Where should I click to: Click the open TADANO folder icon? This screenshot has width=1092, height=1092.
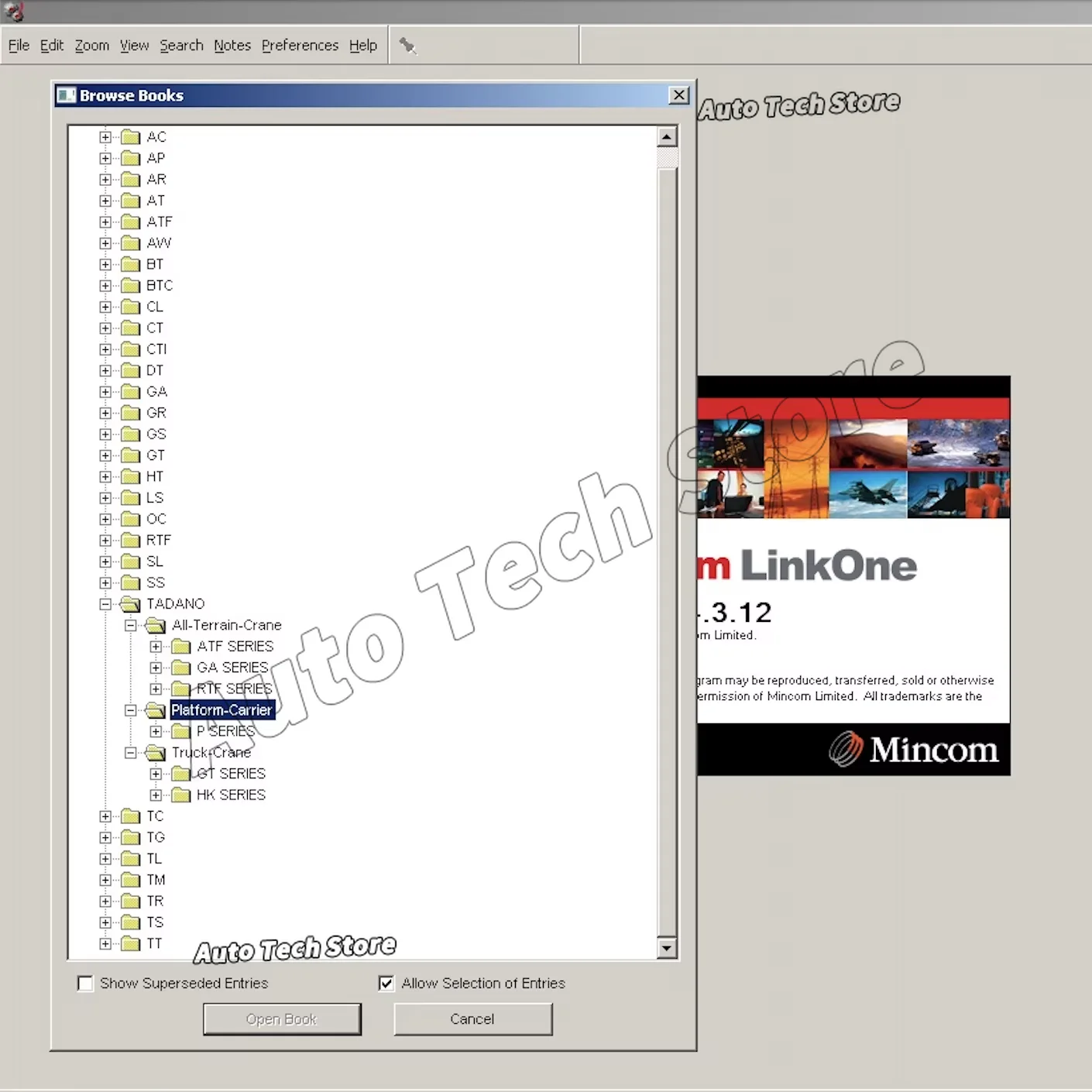[x=130, y=604]
